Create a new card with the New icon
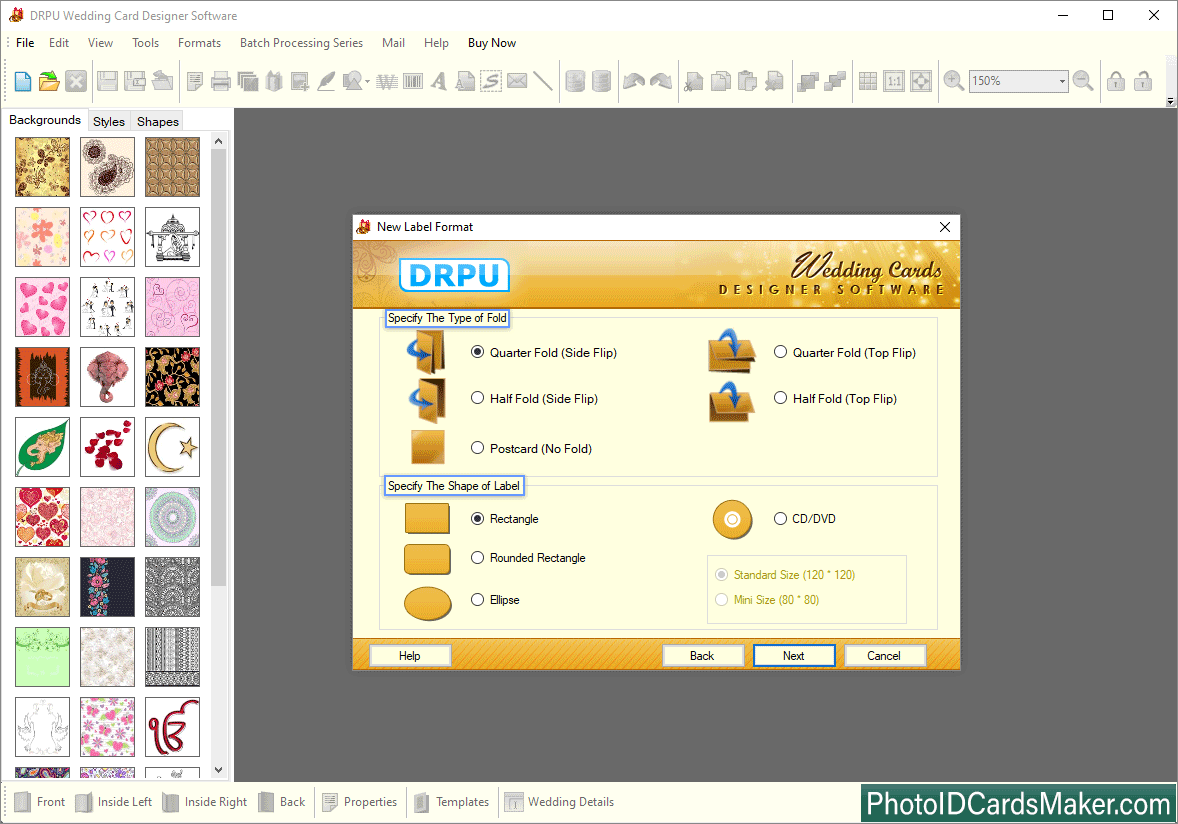This screenshot has width=1178, height=824. tap(23, 81)
